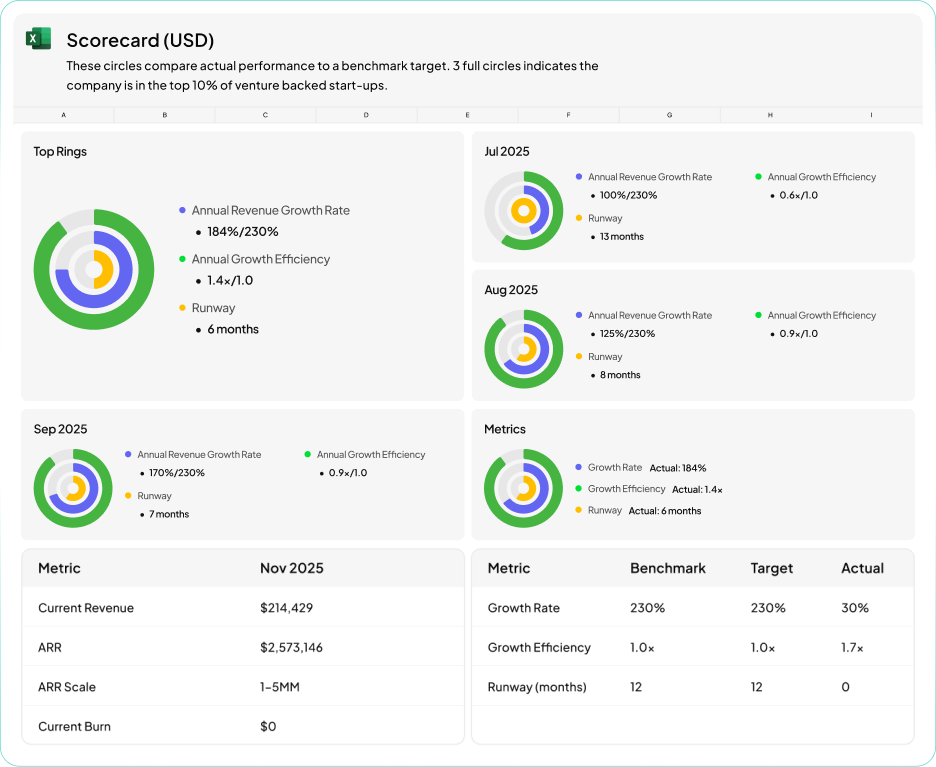The image size is (936, 767).
Task: Click yellow Runway dot in Metrics card
Action: [x=578, y=510]
